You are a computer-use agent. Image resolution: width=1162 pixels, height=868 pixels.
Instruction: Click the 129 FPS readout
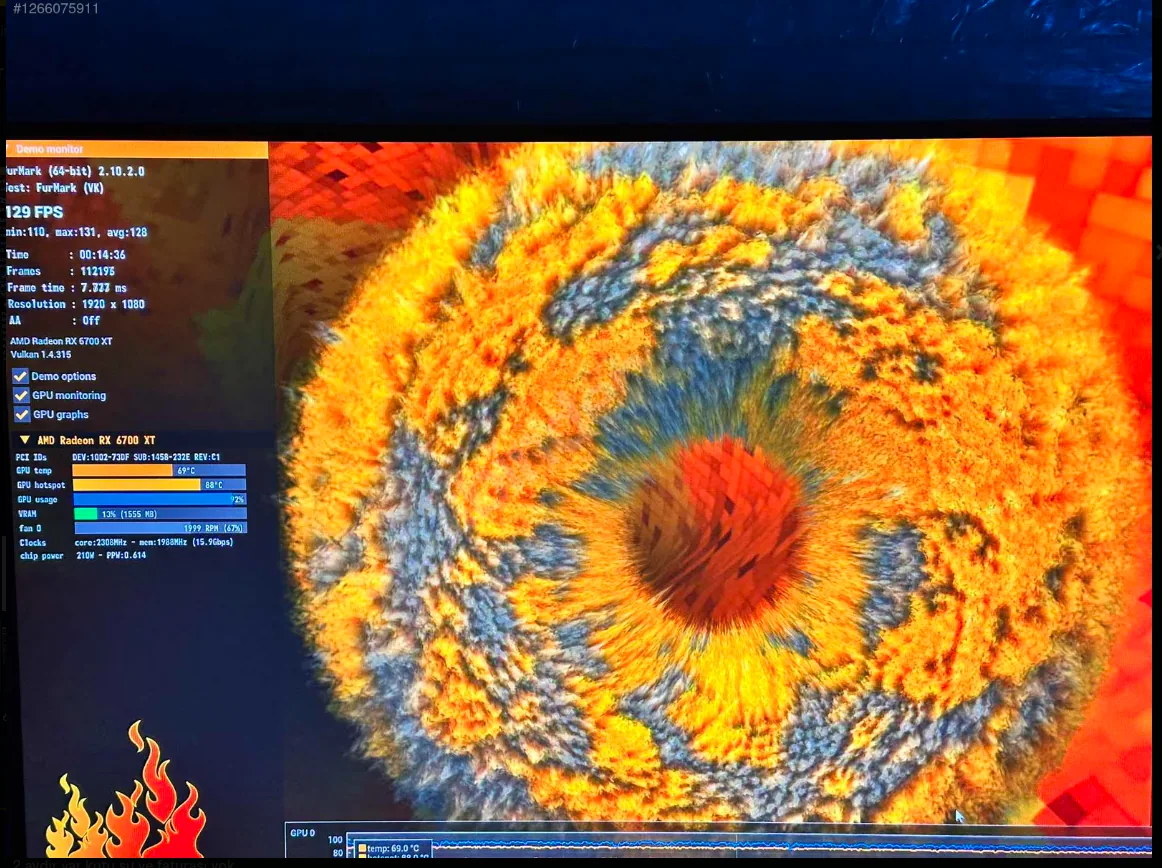click(34, 212)
